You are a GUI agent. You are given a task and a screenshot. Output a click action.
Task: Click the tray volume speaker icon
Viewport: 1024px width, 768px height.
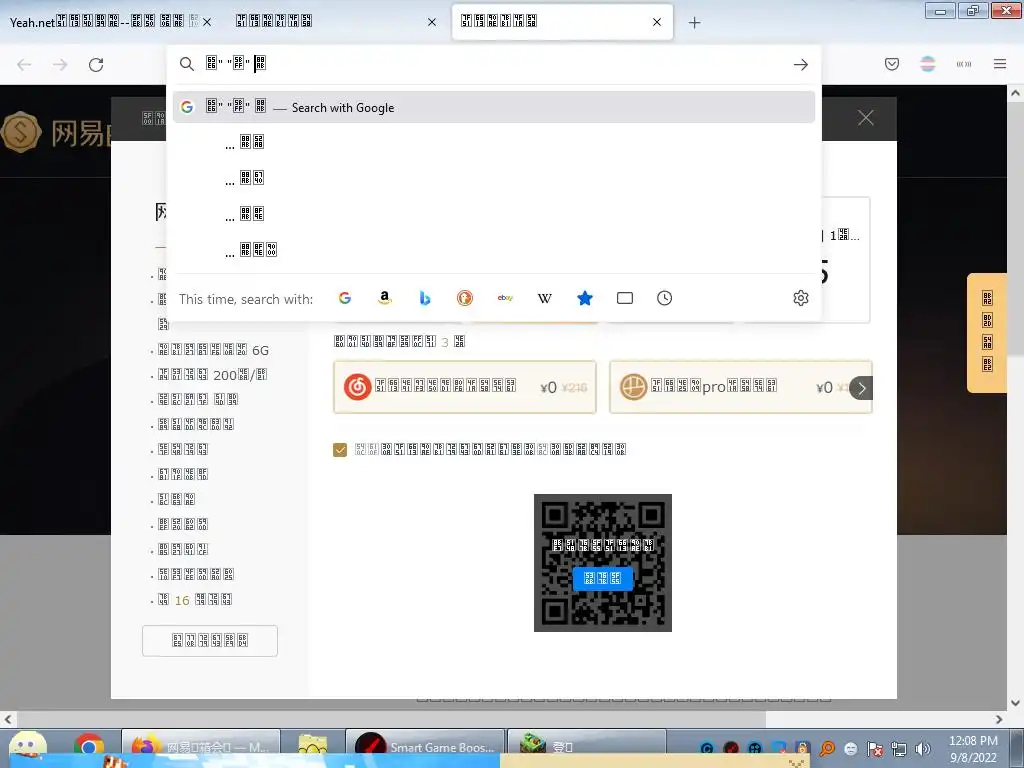pyautogui.click(x=922, y=749)
